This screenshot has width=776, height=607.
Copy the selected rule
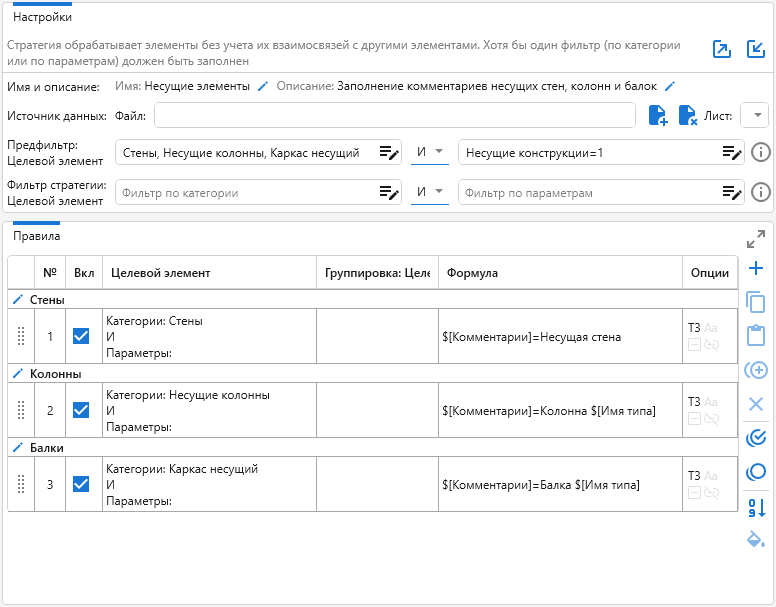point(756,302)
